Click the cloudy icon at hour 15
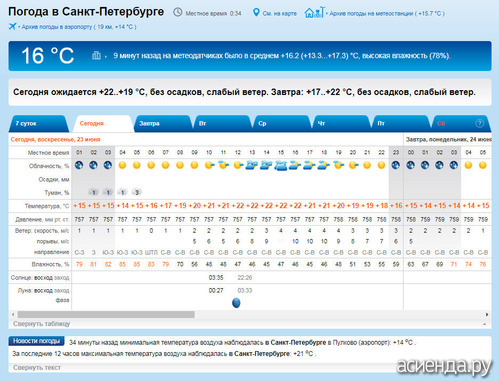 (281, 165)
